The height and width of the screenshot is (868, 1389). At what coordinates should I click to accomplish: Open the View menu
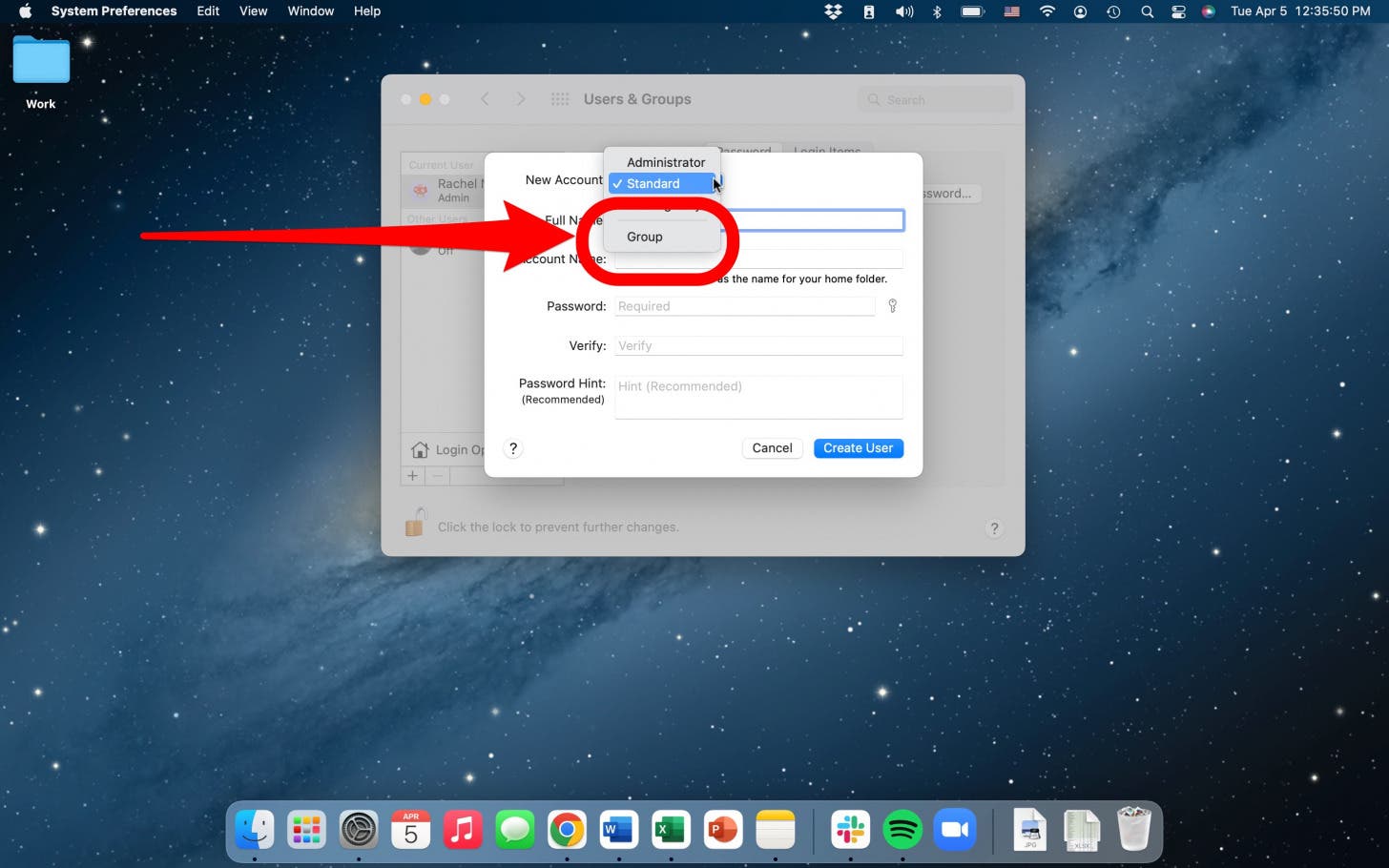point(253,11)
